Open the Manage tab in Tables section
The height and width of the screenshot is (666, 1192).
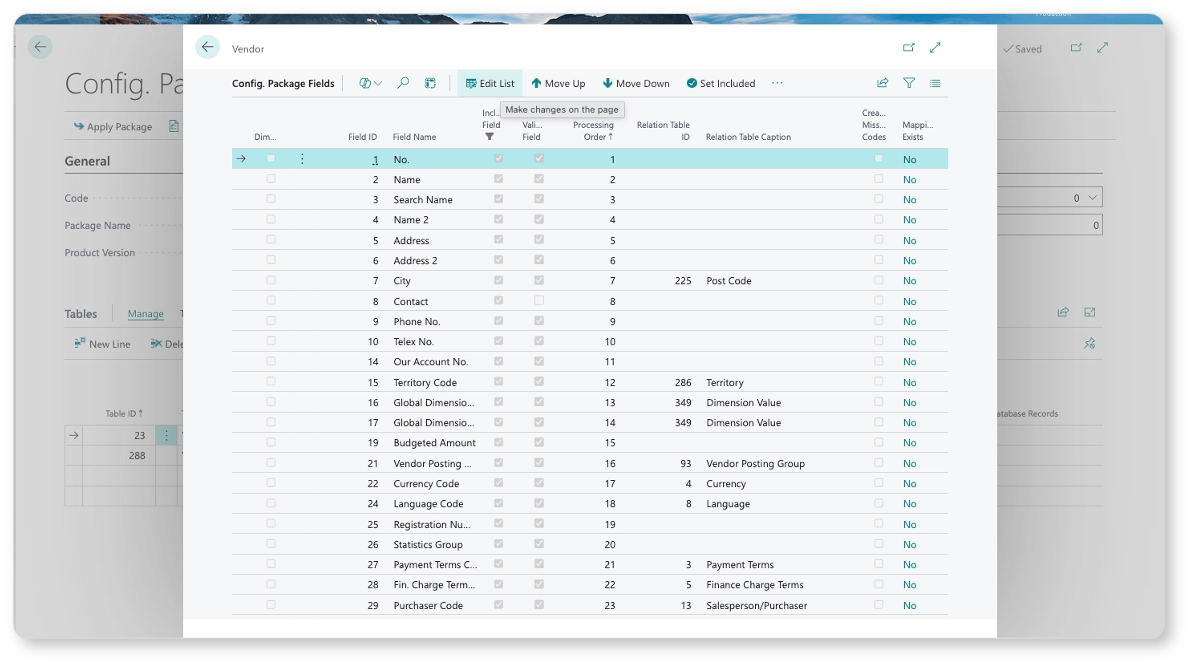(x=145, y=313)
